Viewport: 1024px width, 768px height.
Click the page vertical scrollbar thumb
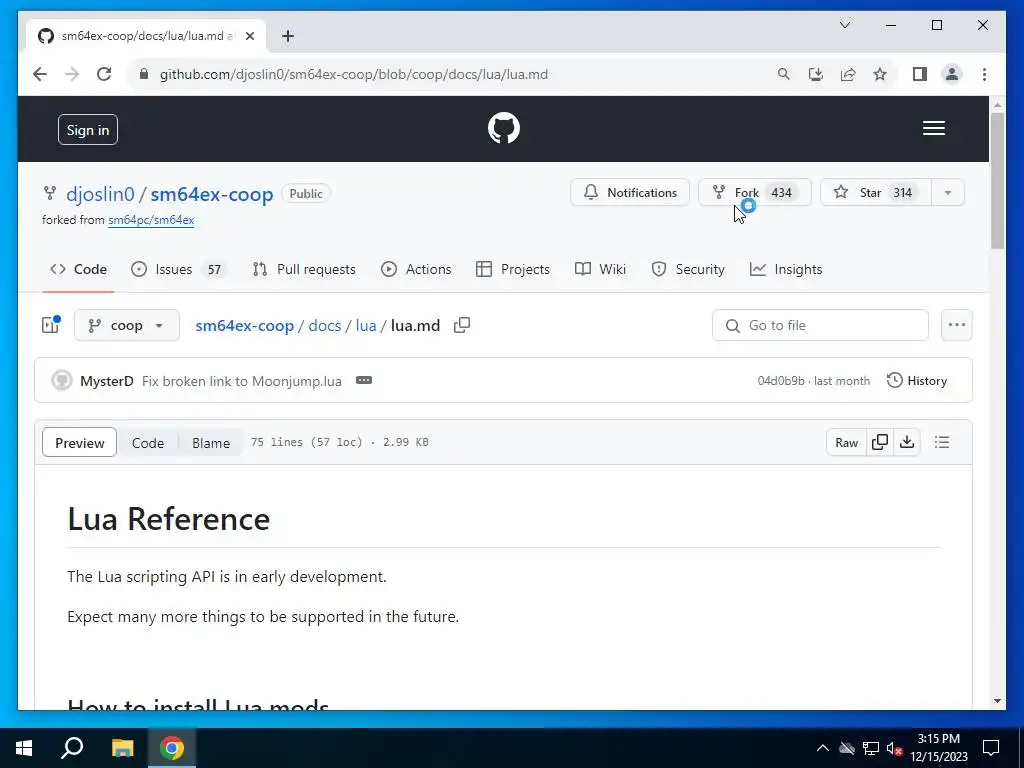coord(997,180)
